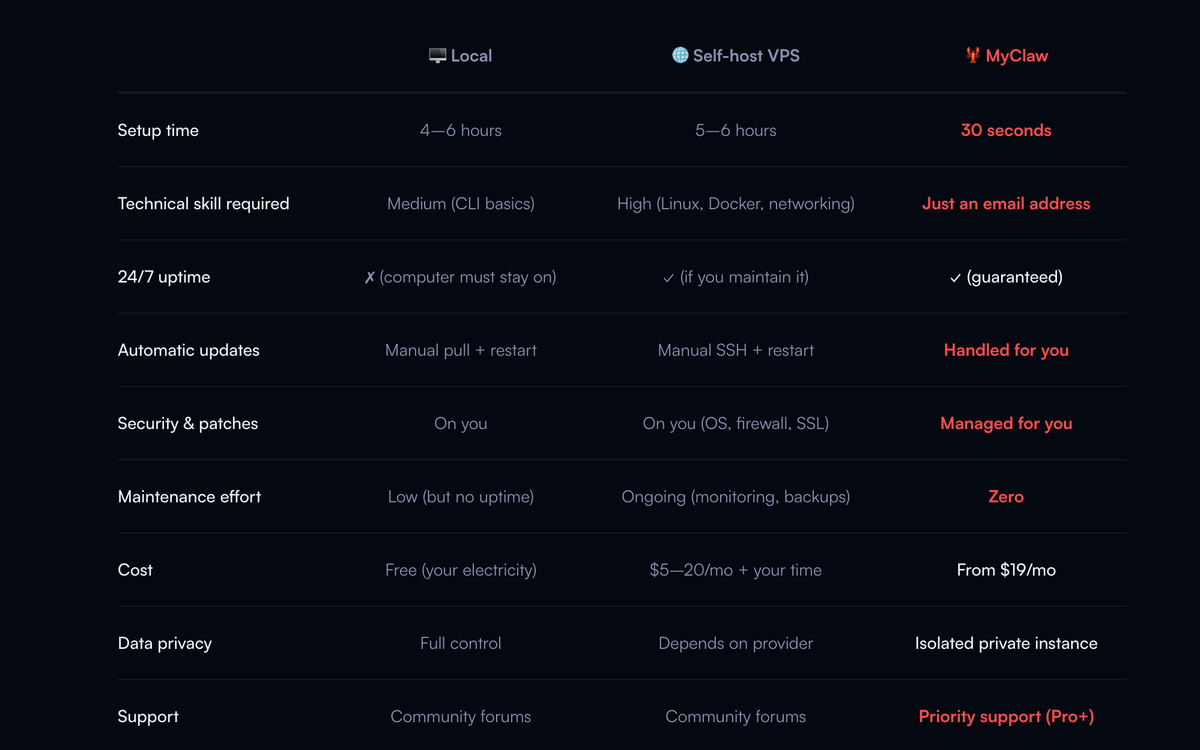This screenshot has width=1200, height=750.
Task: Select 'Community forums' under Self-host VPS
Action: [x=736, y=716]
